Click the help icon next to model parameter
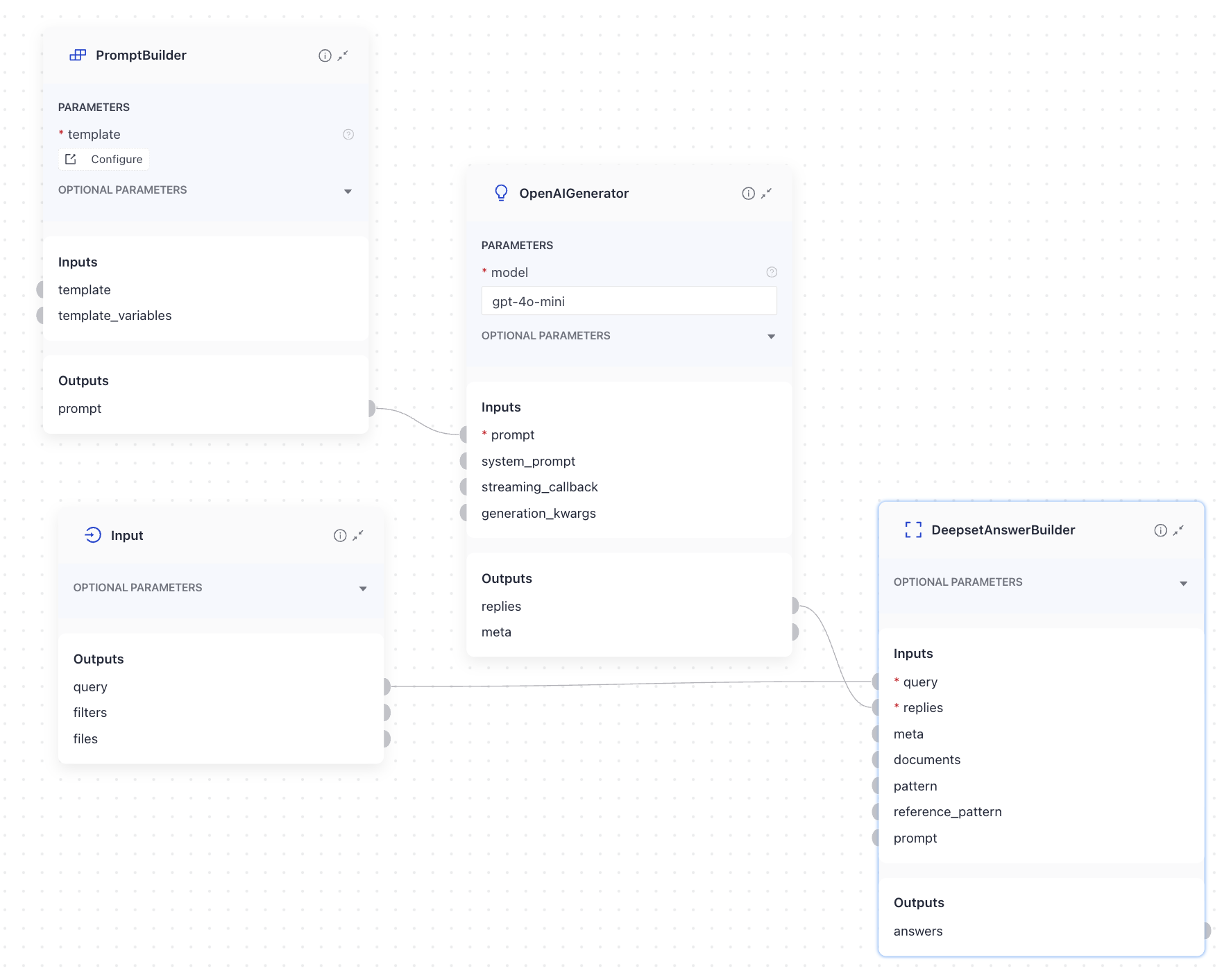This screenshot has width=1231, height=980. pyautogui.click(x=772, y=272)
